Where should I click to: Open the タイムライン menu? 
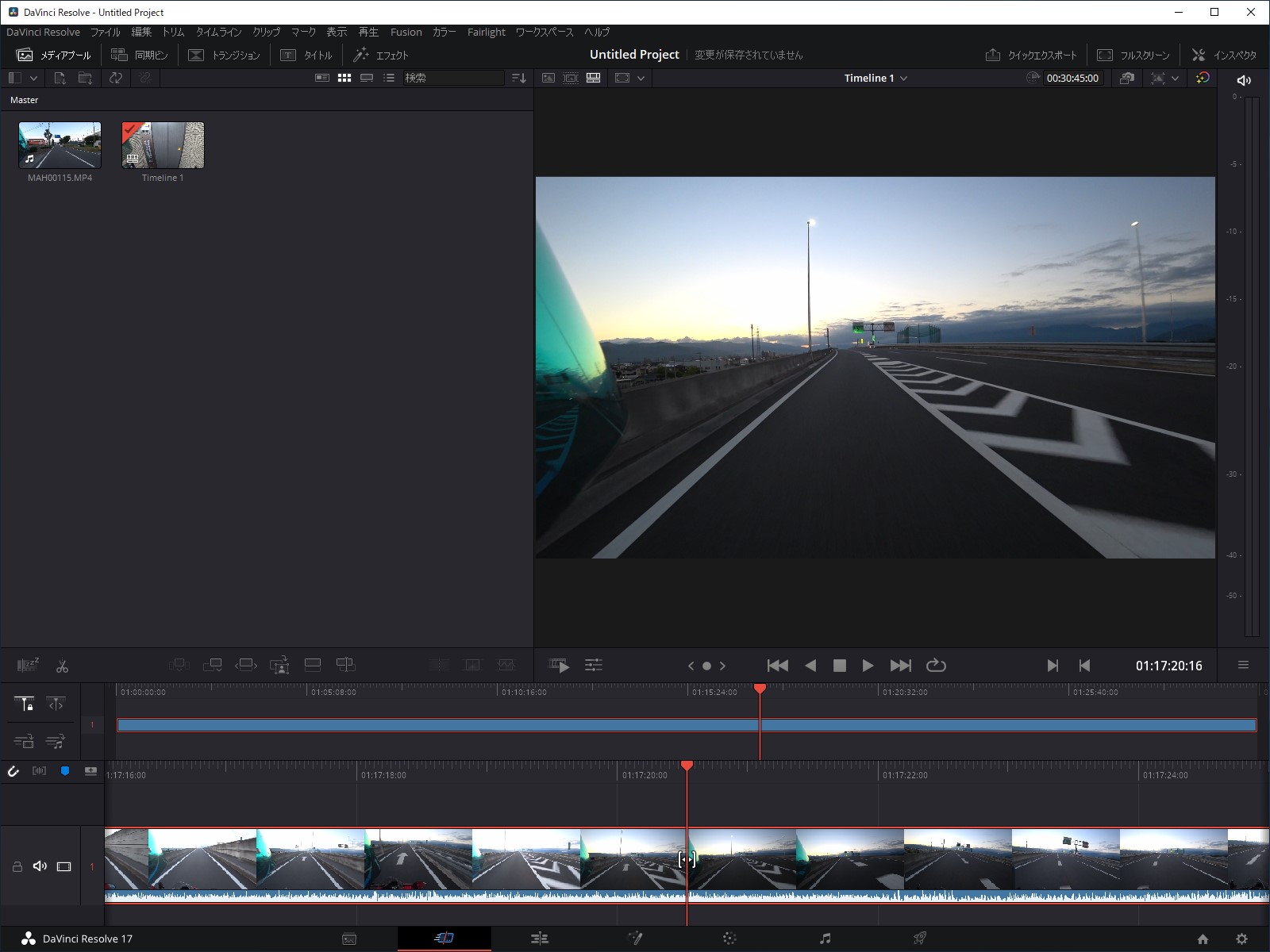point(217,32)
